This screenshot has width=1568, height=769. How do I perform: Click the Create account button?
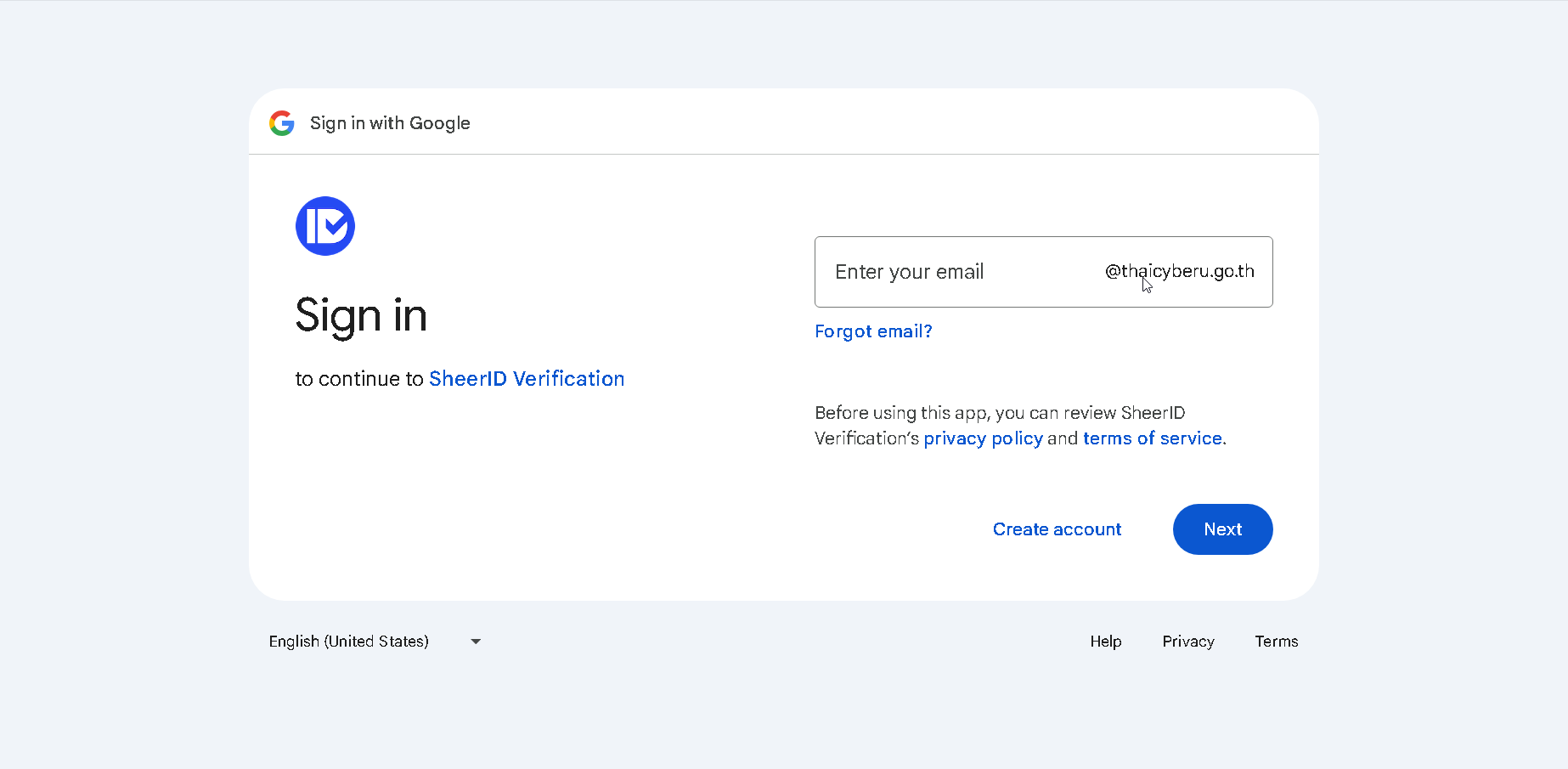pyautogui.click(x=1057, y=529)
